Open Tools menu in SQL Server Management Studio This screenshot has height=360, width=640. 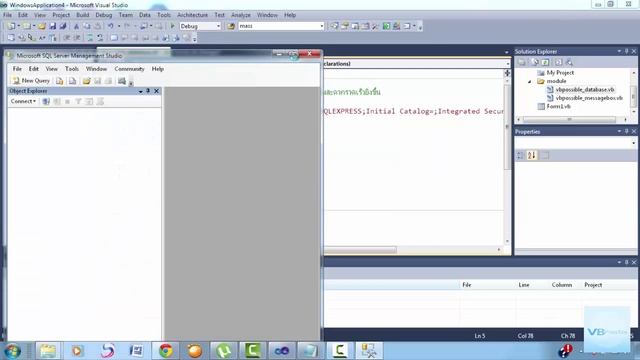(x=72, y=69)
